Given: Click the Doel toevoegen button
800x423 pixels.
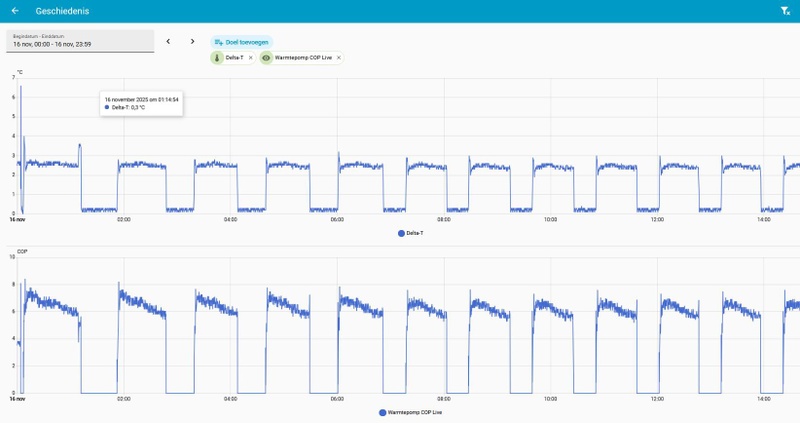Looking at the screenshot, I should coord(241,42).
